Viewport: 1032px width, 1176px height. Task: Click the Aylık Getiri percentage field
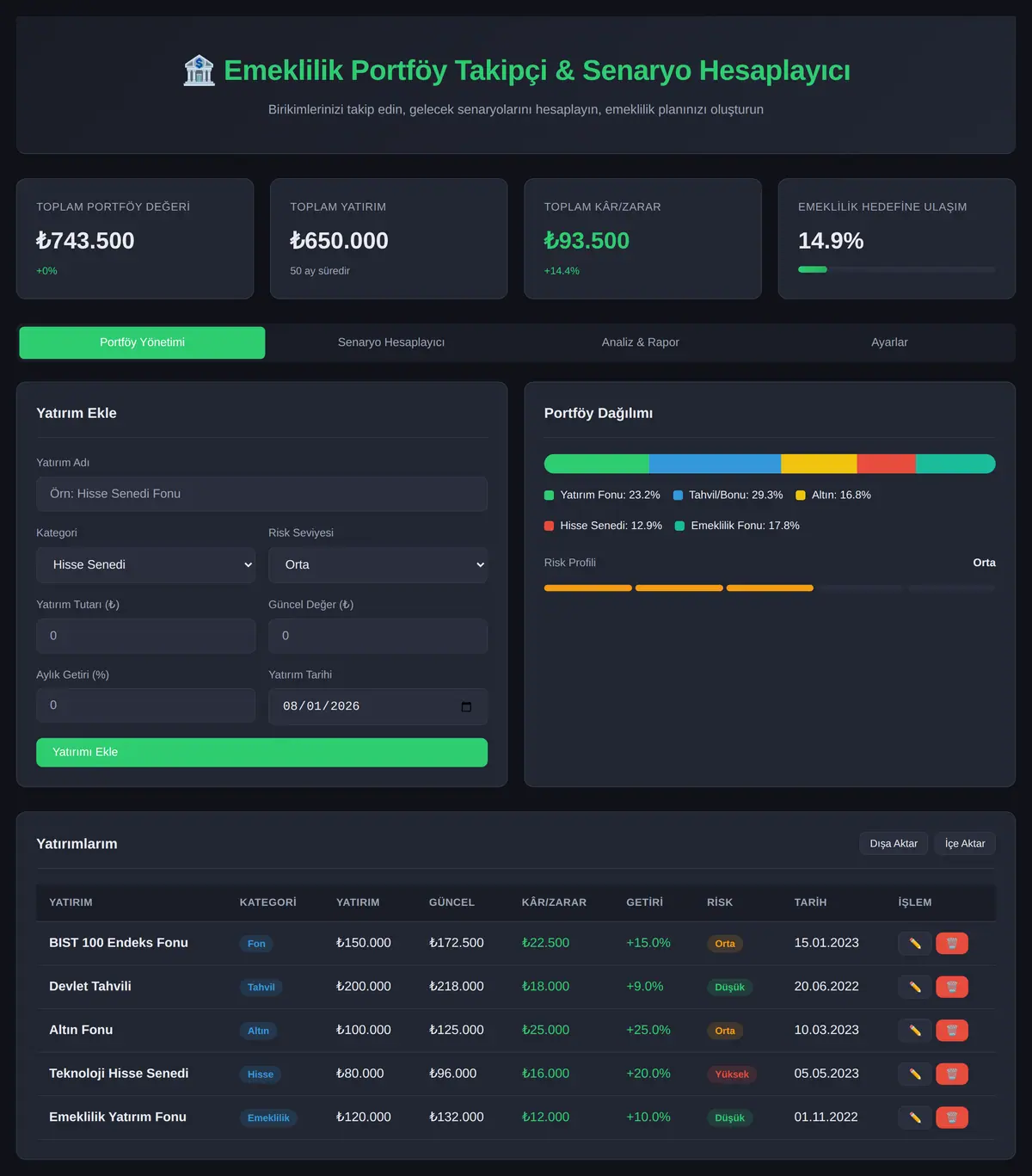click(x=146, y=705)
